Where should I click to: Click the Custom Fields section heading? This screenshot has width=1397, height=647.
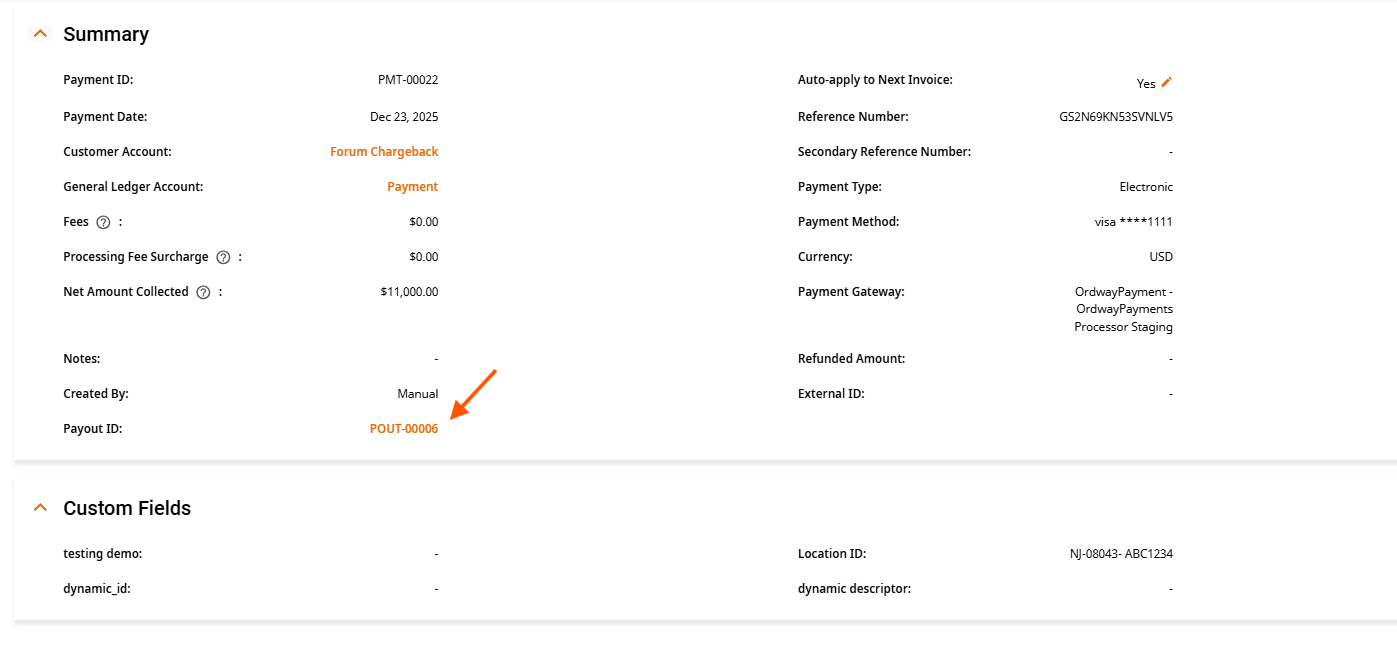127,508
